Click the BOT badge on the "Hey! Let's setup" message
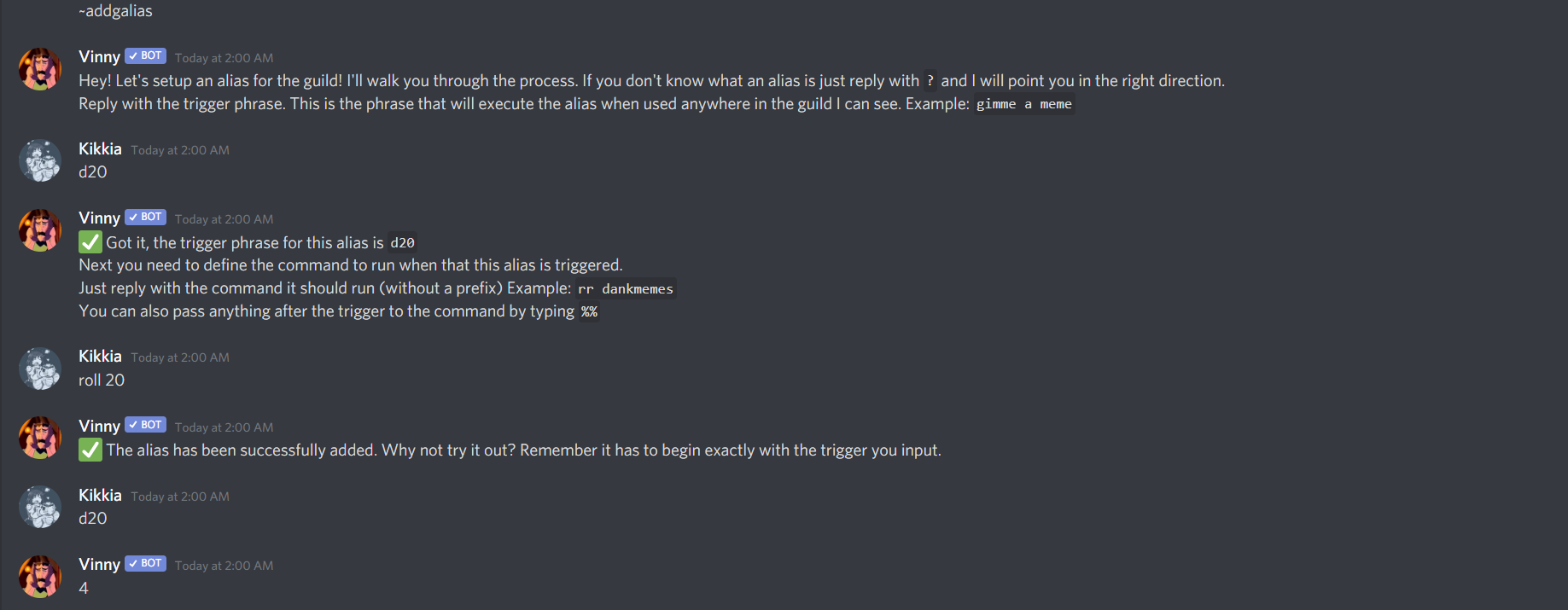The image size is (1568, 610). (x=145, y=56)
